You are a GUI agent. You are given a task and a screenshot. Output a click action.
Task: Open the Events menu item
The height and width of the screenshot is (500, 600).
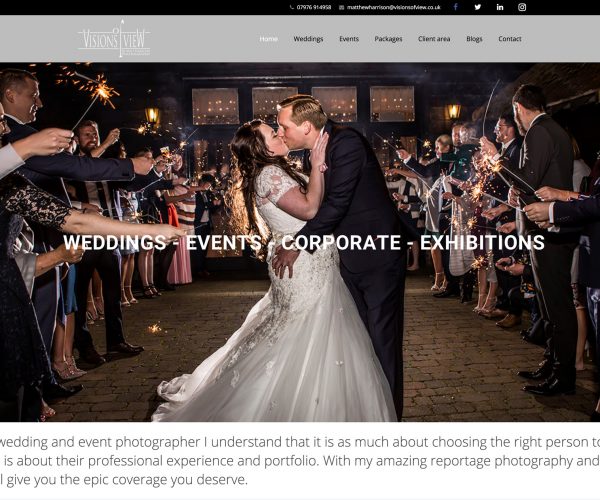[349, 39]
